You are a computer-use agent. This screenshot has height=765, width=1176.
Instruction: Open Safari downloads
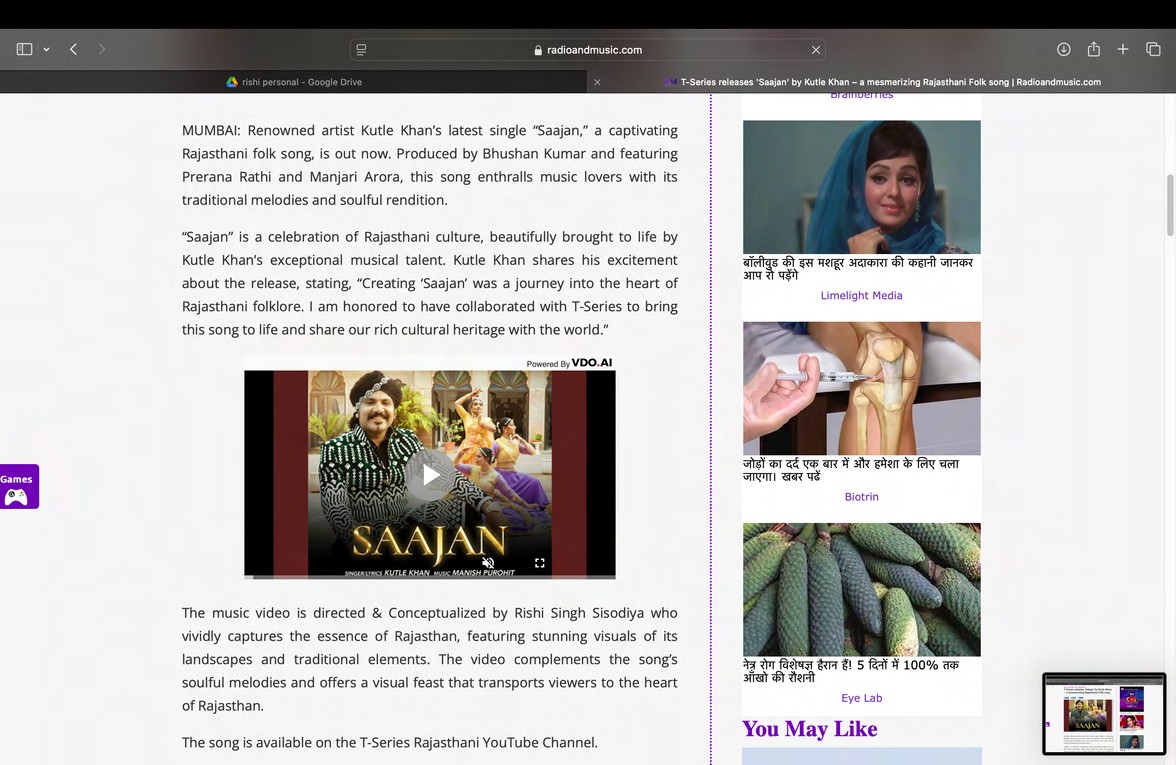pyautogui.click(x=1064, y=50)
